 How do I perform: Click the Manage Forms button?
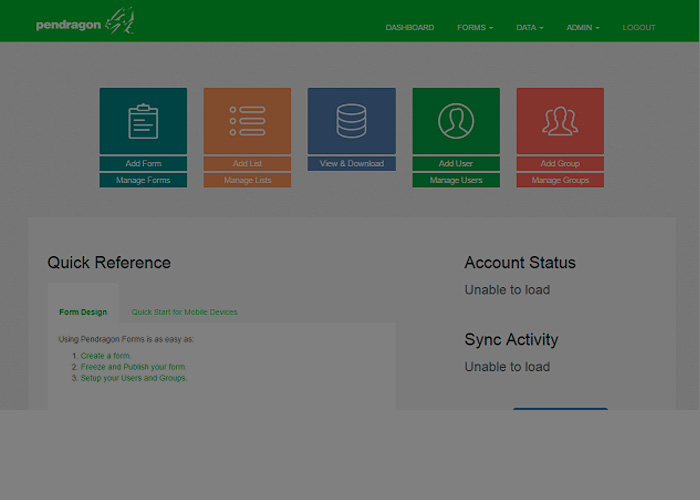tap(143, 180)
